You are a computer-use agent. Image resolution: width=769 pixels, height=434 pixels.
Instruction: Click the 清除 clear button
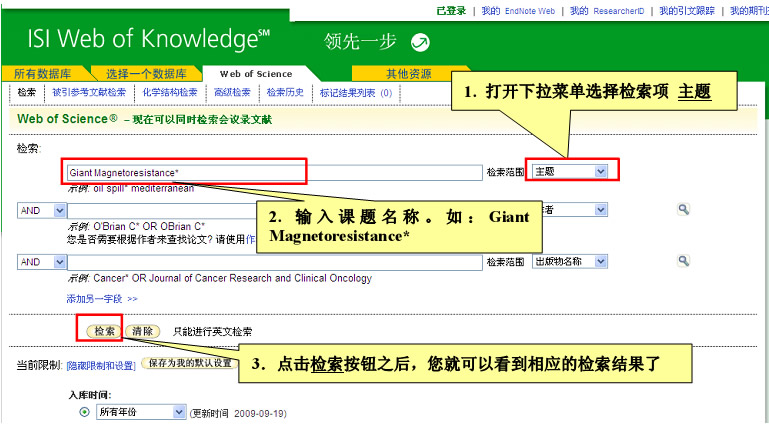click(142, 331)
